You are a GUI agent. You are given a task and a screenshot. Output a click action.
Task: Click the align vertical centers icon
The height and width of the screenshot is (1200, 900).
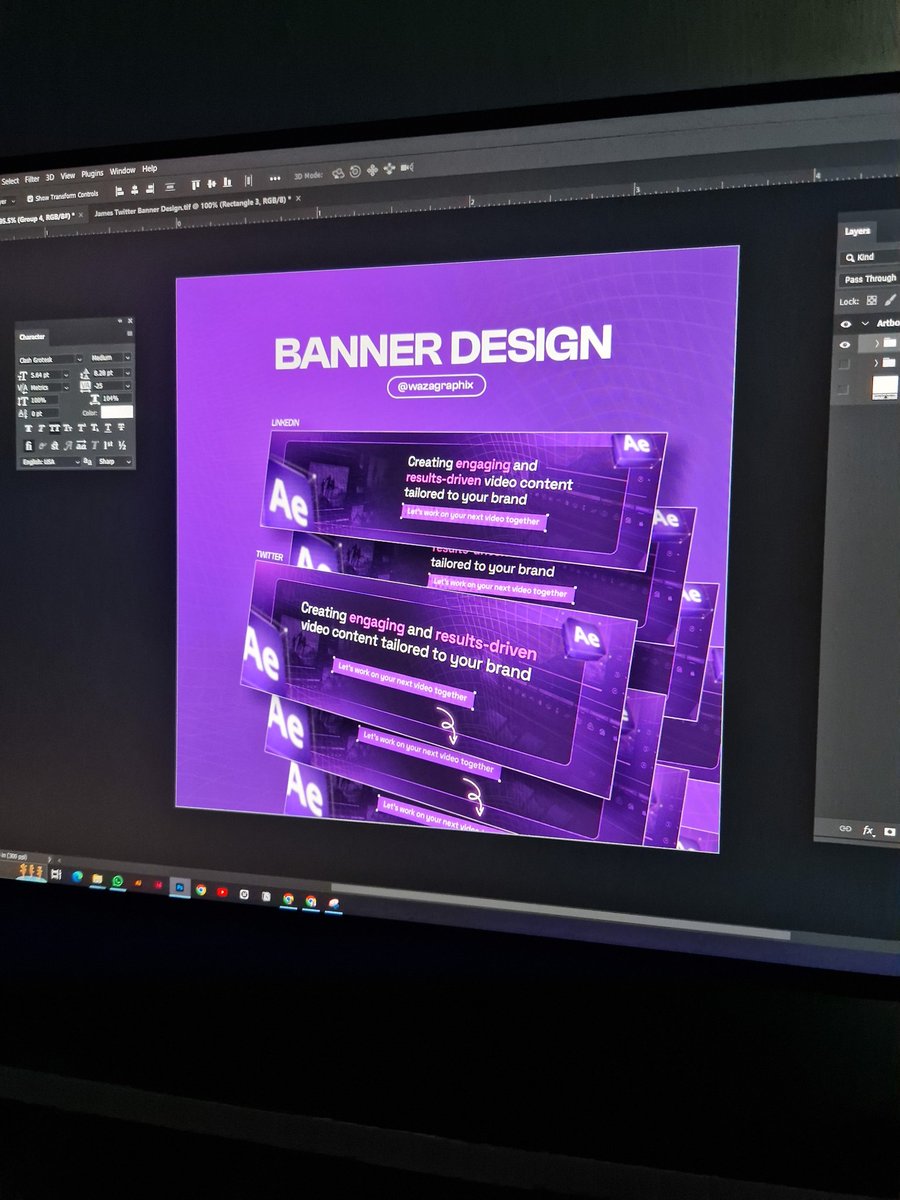pyautogui.click(x=211, y=183)
